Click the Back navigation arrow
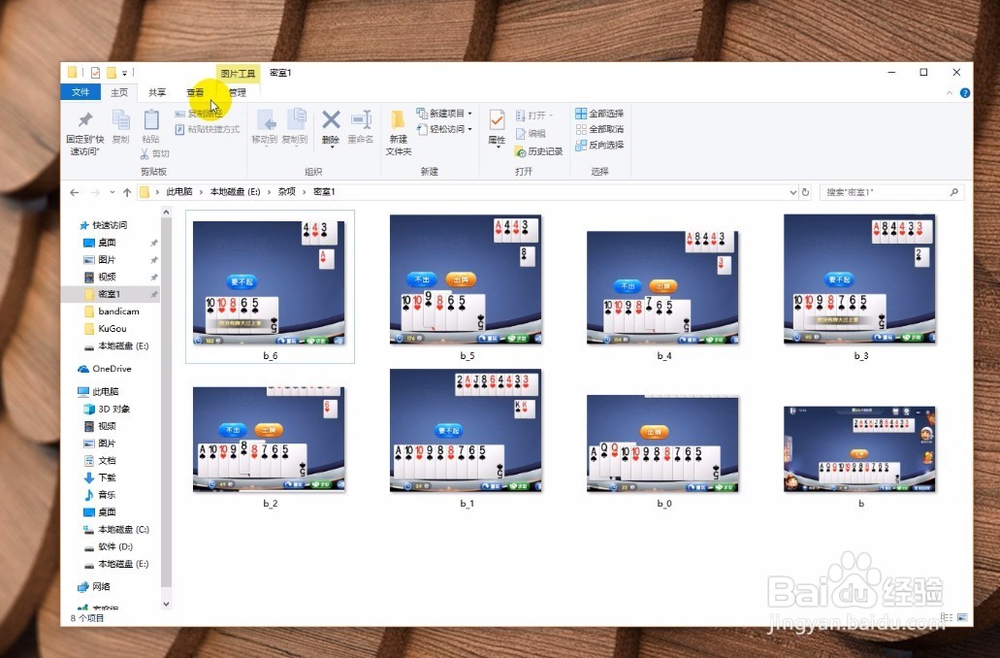Screen dimensions: 1000x658 (x=75, y=192)
